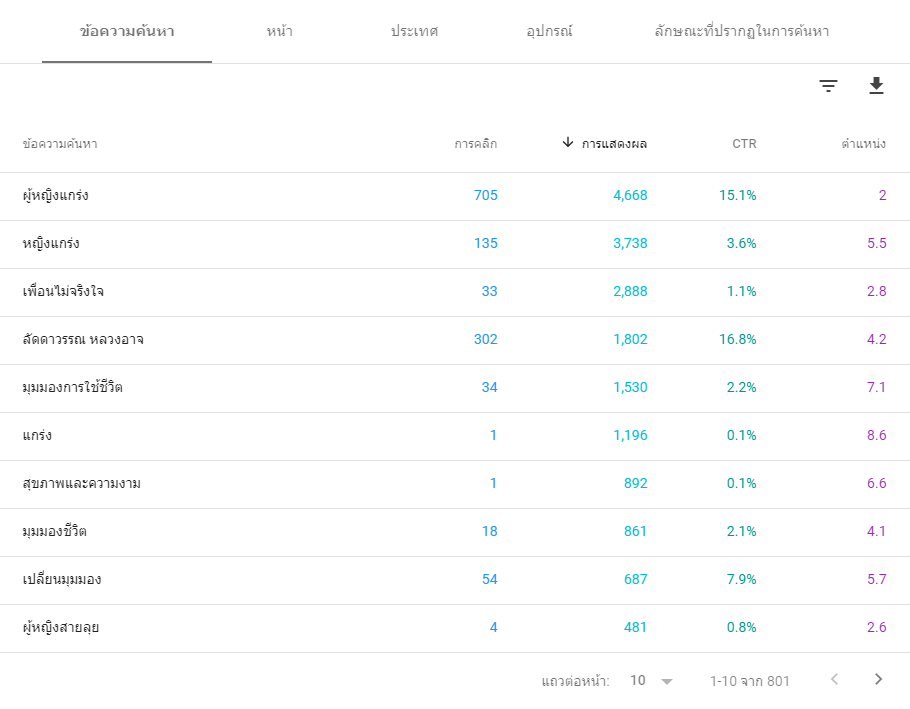Viewport: 910px width, 709px height.
Task: Open rows-per-page dropdown showing 10
Action: pyautogui.click(x=651, y=681)
